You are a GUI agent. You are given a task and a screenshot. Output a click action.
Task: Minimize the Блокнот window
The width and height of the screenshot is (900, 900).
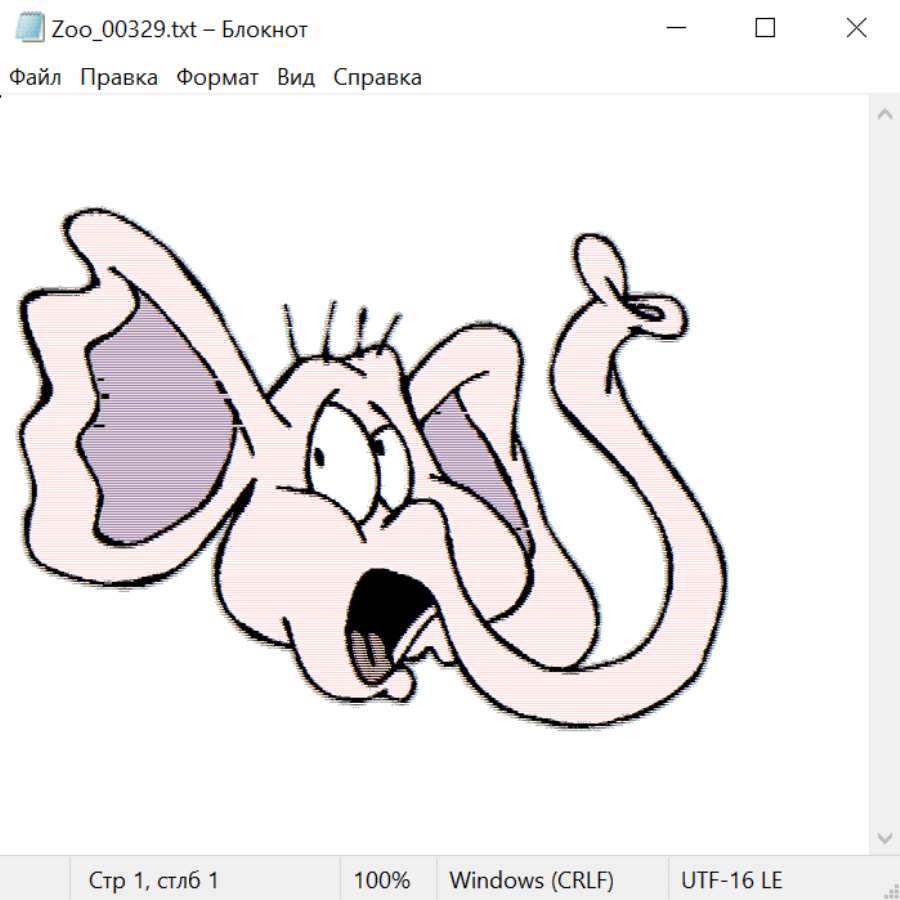(x=674, y=29)
